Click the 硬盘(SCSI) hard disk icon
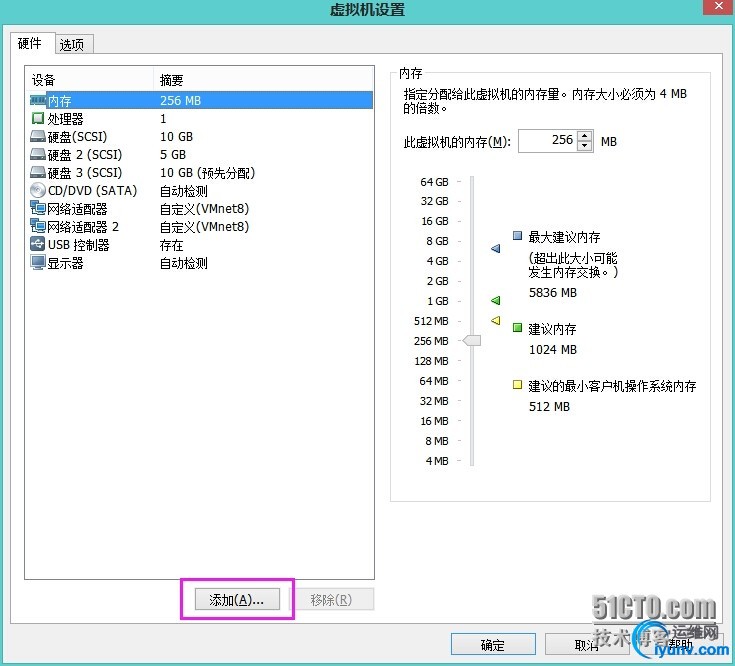Screen dimensions: 735x666 point(38,136)
